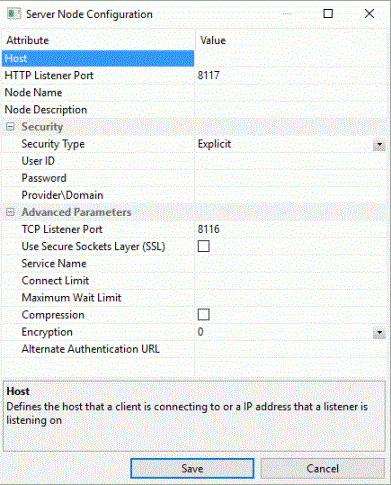
Task: Click the User ID value field
Action: tap(291, 161)
